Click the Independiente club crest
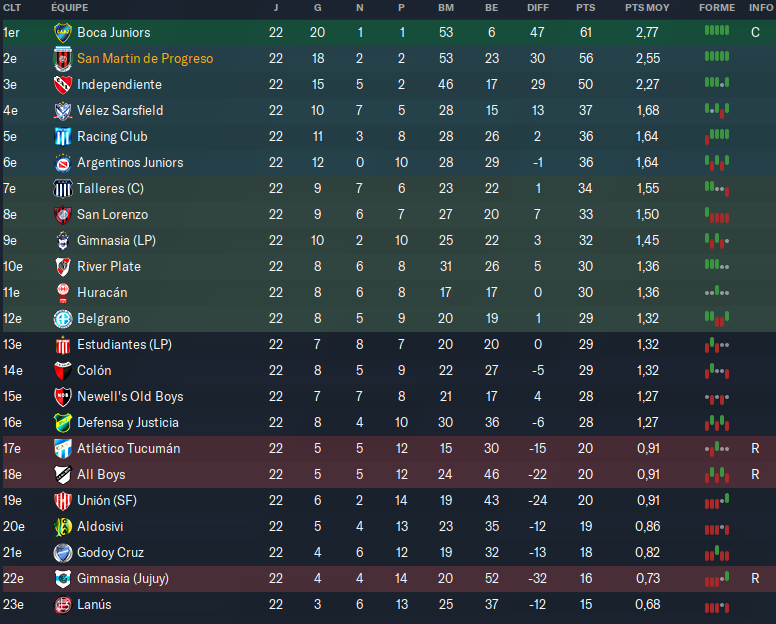Screen dimensions: 776x624 [x=62, y=85]
